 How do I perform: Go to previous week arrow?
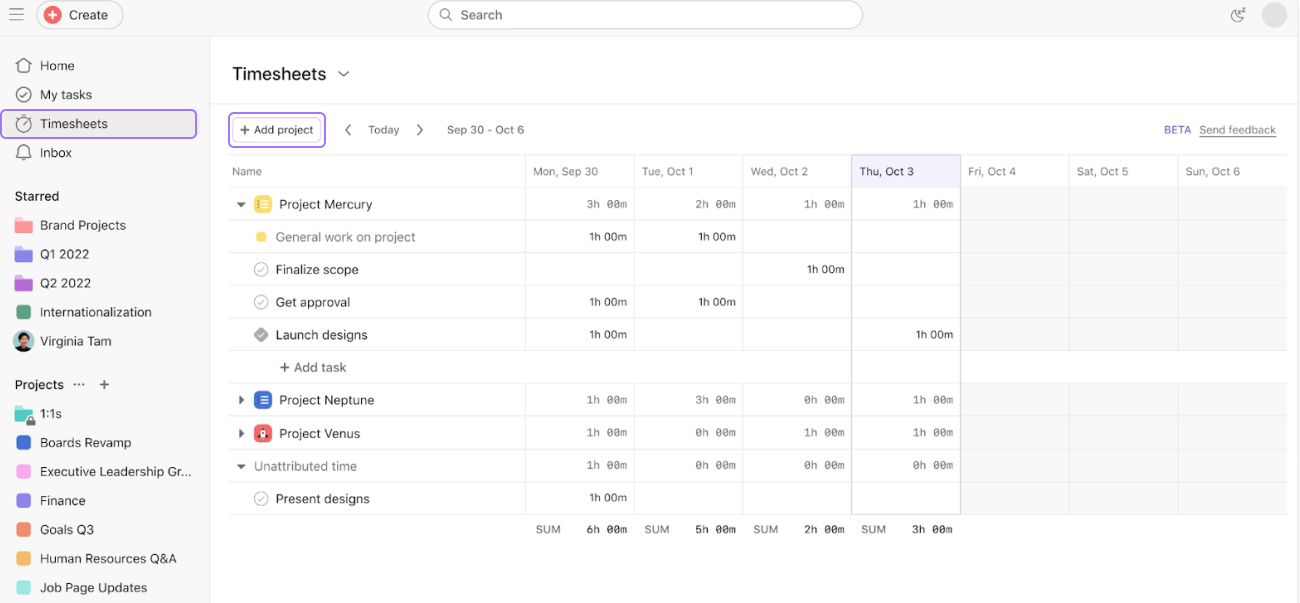pos(348,130)
